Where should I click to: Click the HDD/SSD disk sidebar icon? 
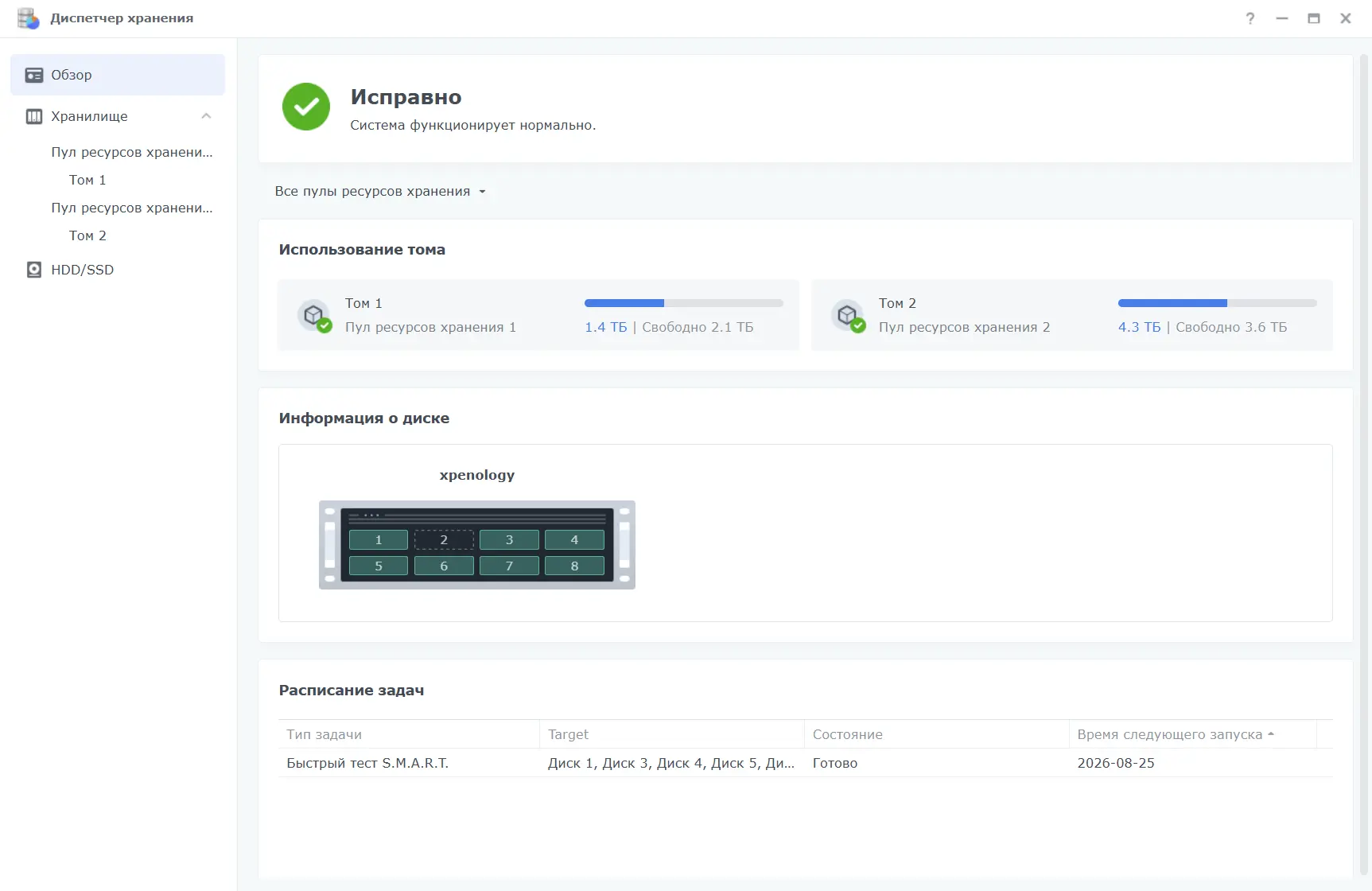pos(34,270)
